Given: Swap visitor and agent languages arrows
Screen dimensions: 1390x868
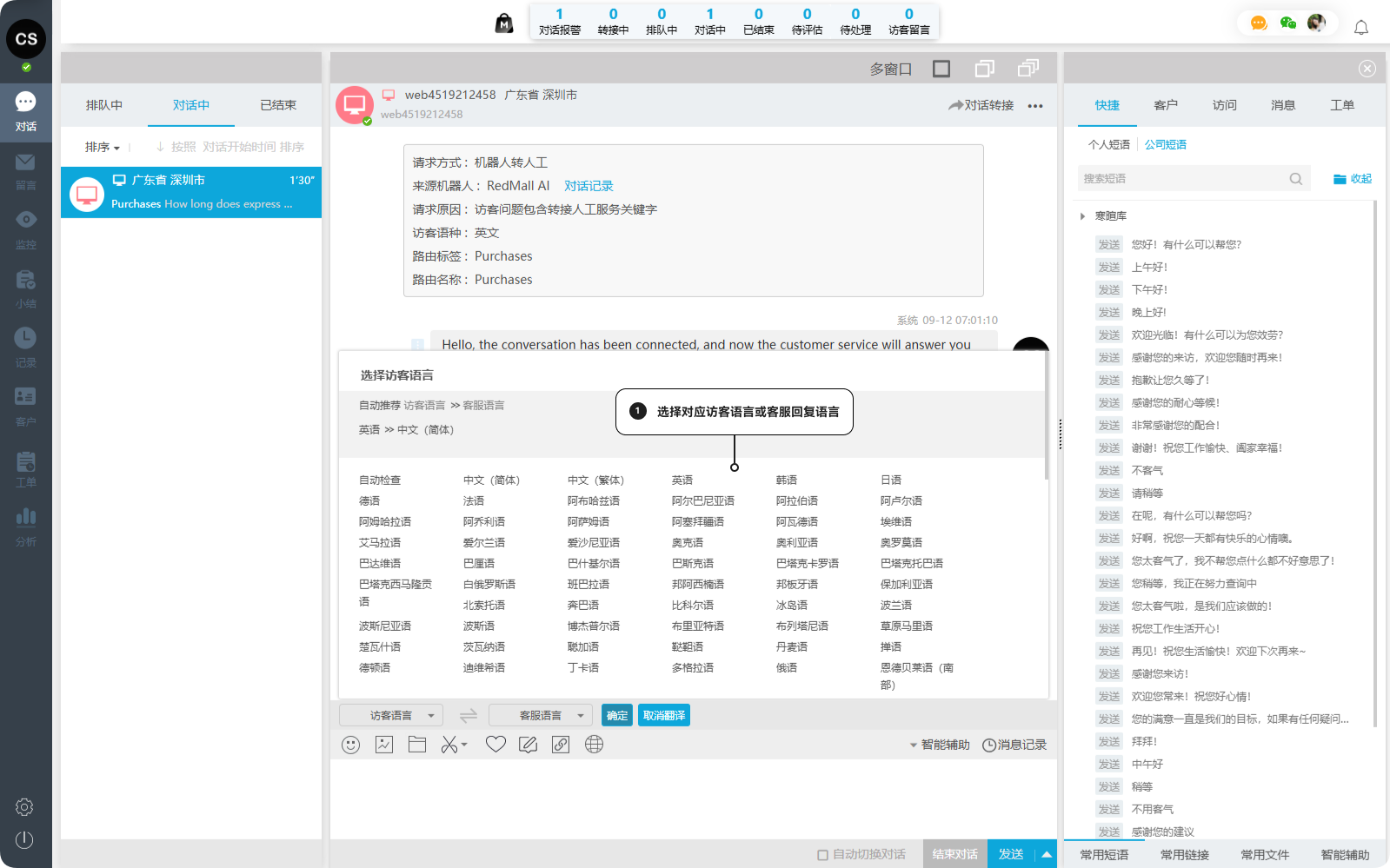Looking at the screenshot, I should pyautogui.click(x=468, y=716).
